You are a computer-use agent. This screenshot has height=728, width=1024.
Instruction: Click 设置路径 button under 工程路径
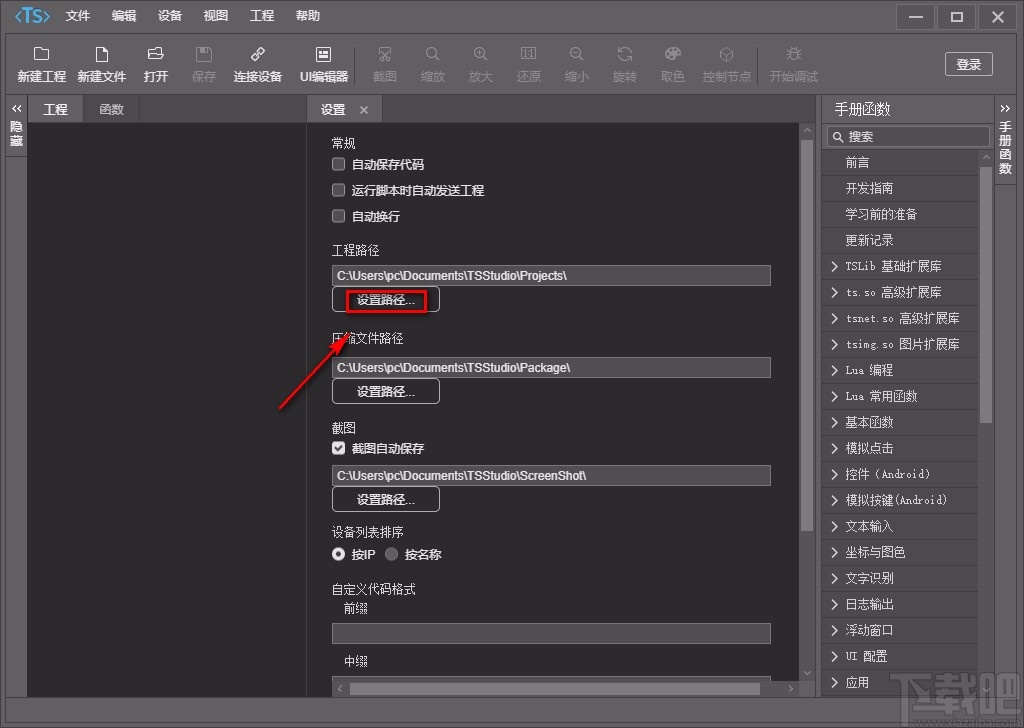[386, 300]
